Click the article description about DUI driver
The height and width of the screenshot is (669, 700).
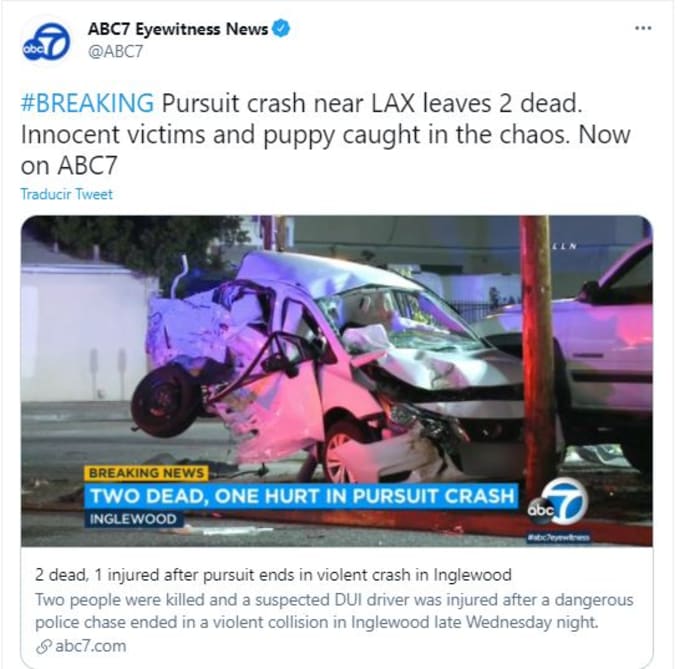tap(334, 611)
